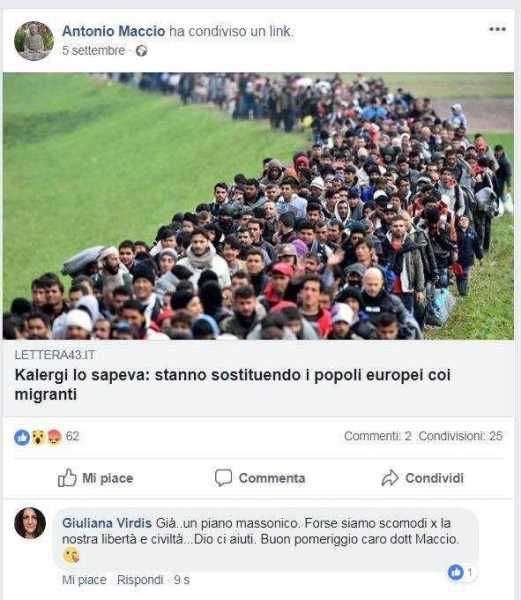
Task: Click the comment's like count badge
Action: click(x=461, y=573)
